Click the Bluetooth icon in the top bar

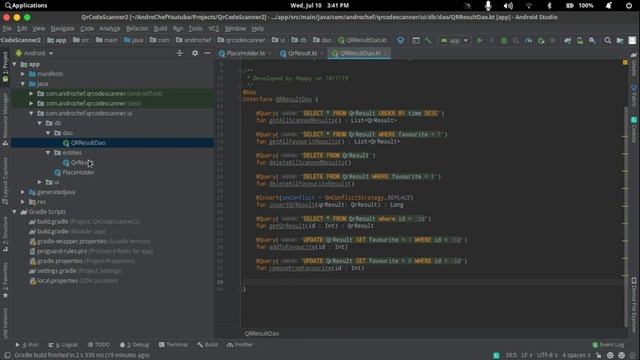point(549,6)
